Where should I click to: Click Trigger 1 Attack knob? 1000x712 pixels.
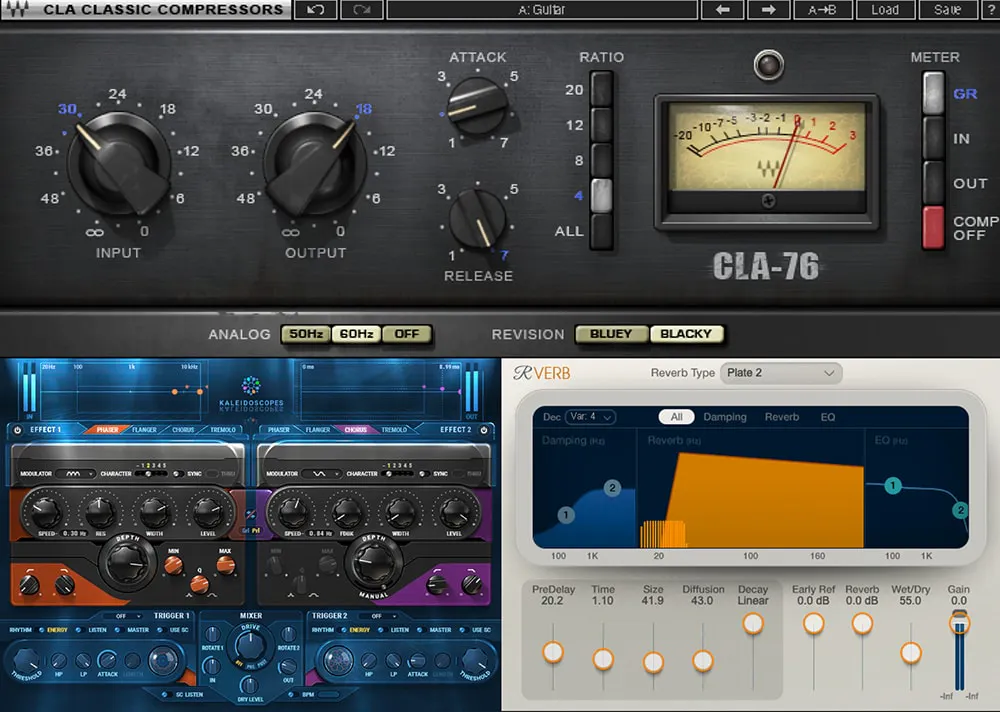107,660
